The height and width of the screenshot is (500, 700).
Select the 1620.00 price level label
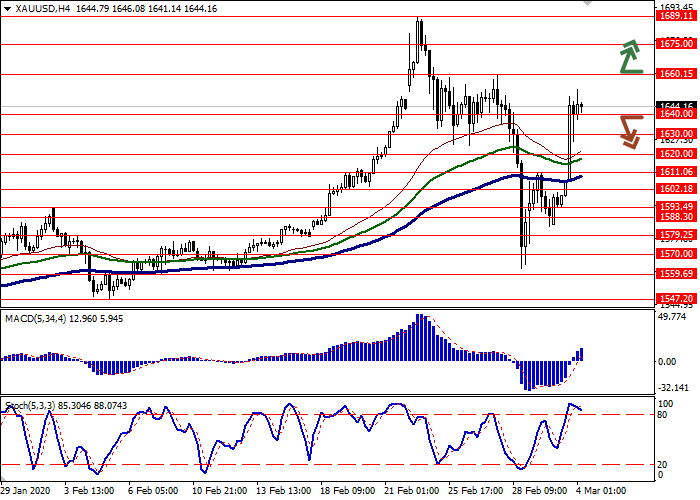coord(674,154)
